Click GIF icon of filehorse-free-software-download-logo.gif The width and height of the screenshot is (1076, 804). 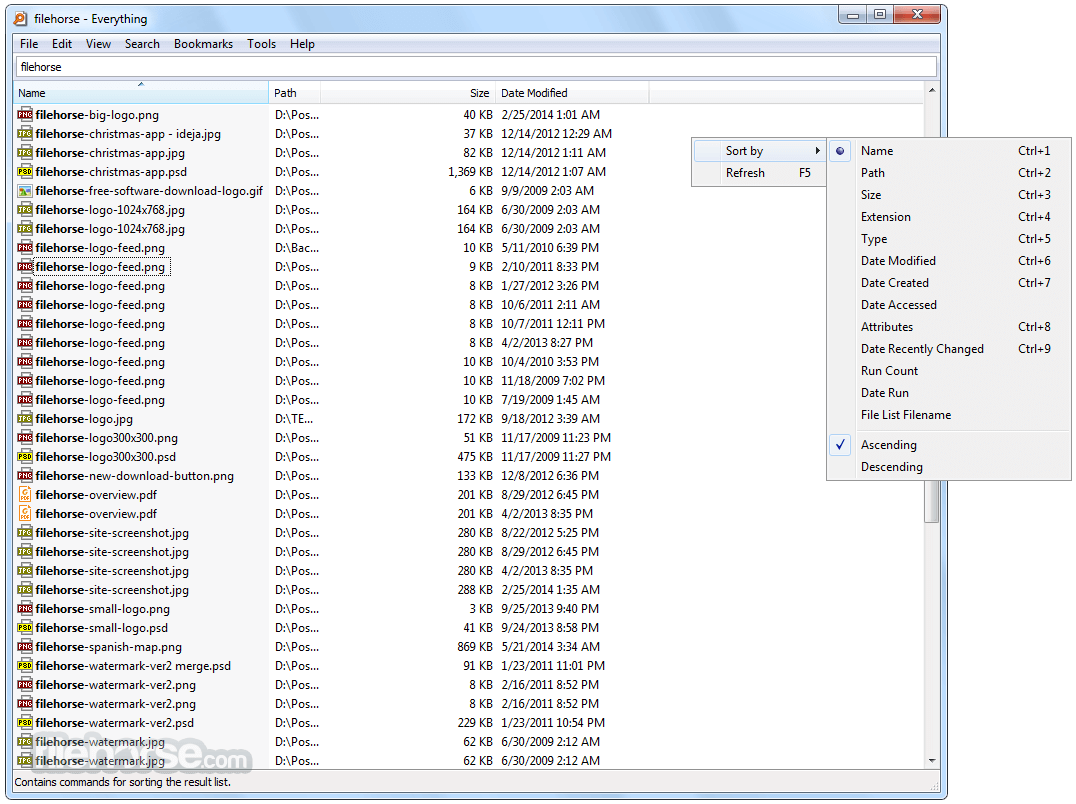pos(25,191)
